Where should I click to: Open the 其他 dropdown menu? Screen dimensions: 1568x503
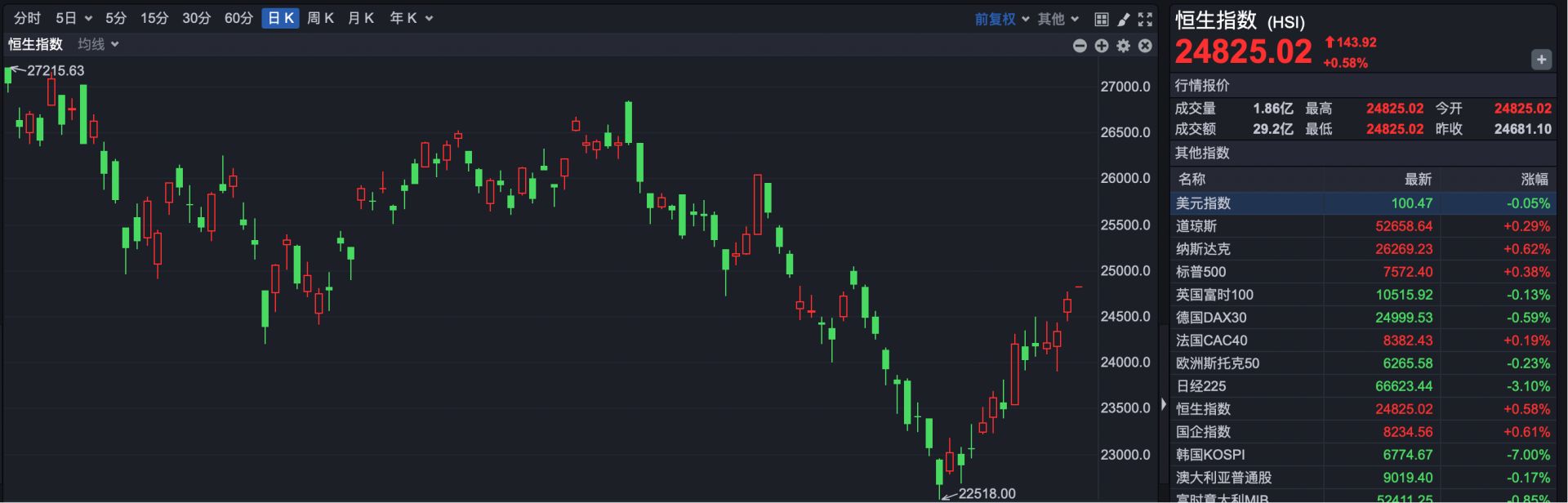(x=1058, y=19)
